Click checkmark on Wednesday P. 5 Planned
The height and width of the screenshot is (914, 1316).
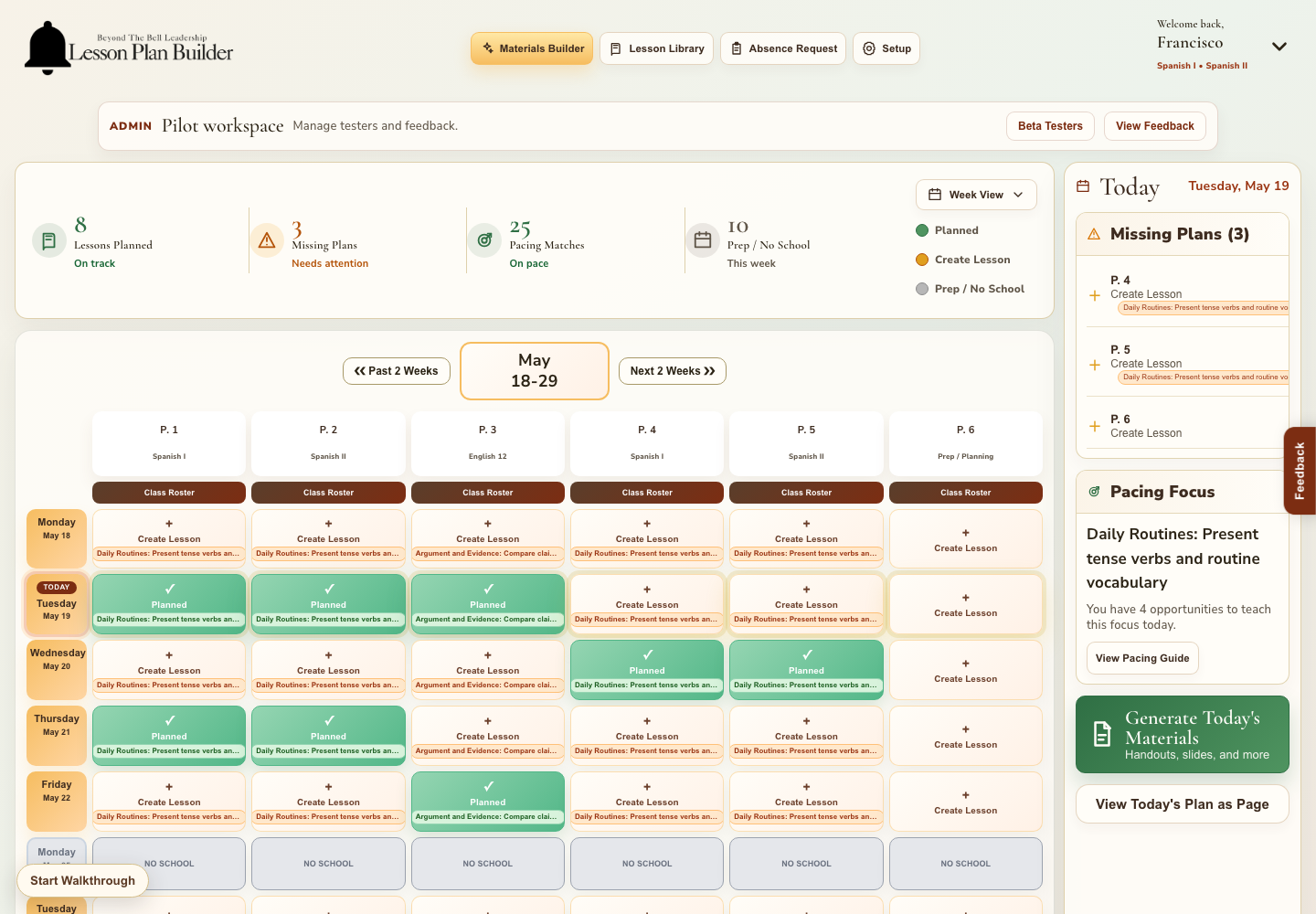coord(807,655)
